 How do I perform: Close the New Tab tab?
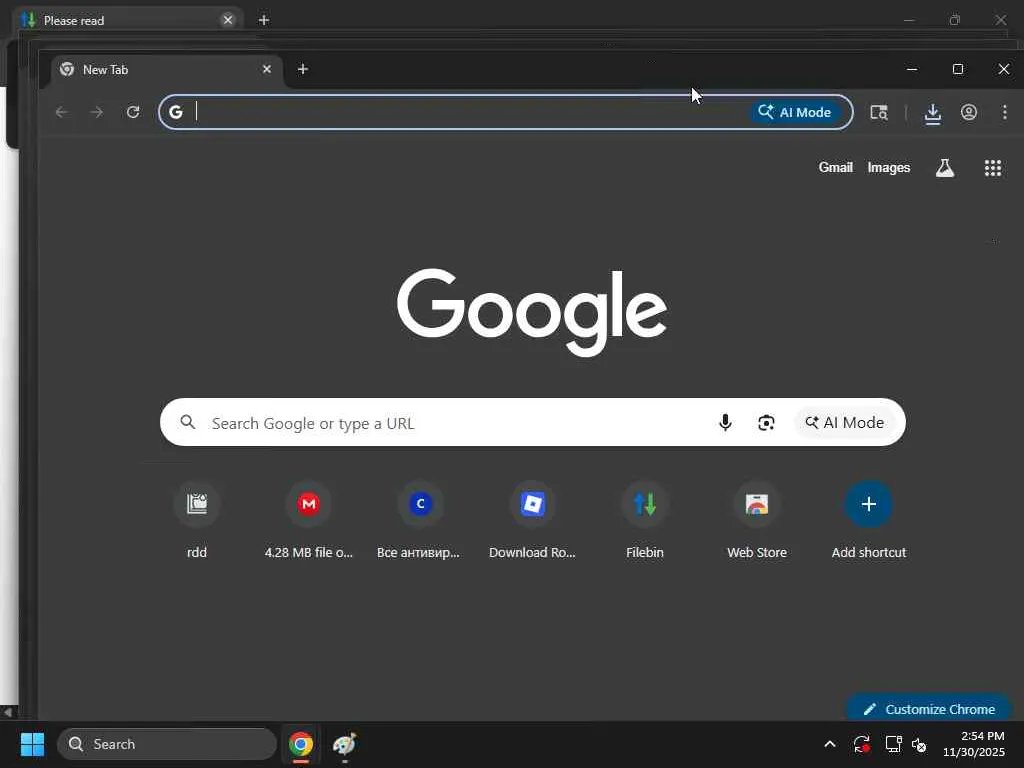pyautogui.click(x=266, y=69)
